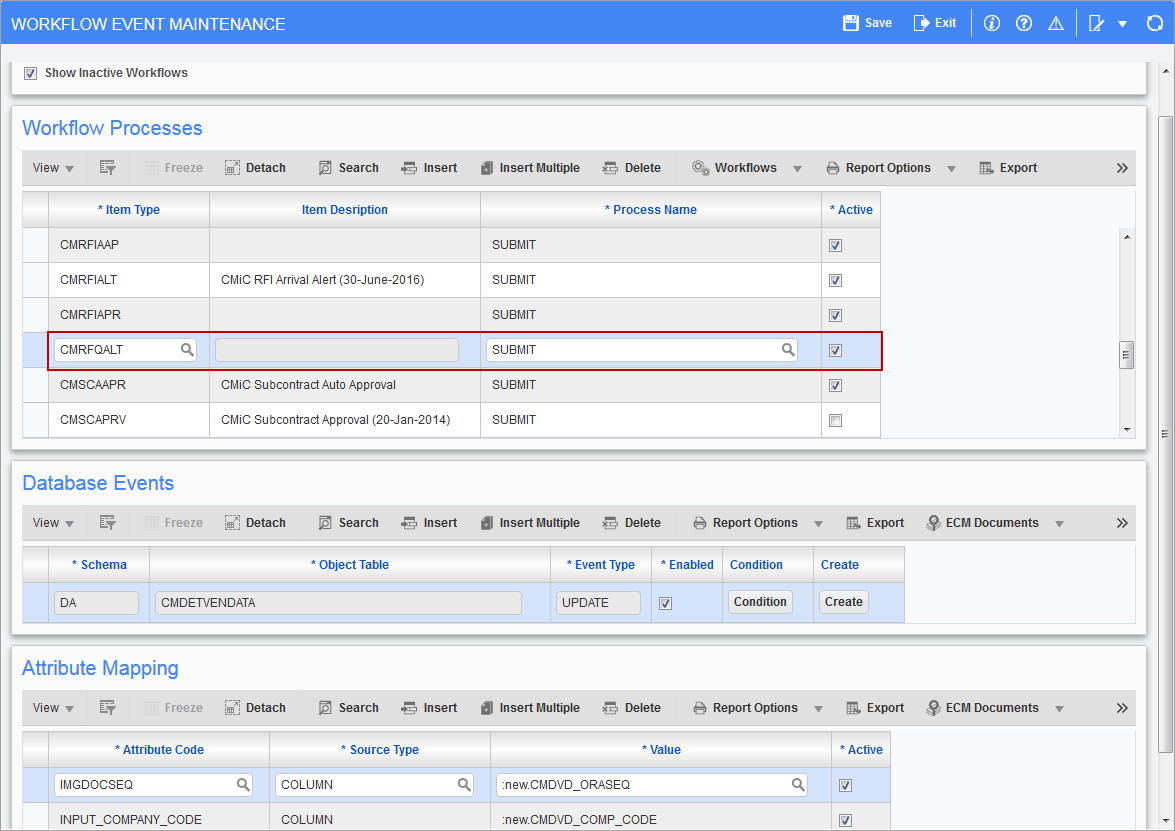Open View menu in Workflow Processes
Image resolution: width=1175 pixels, height=831 pixels.
click(x=52, y=168)
